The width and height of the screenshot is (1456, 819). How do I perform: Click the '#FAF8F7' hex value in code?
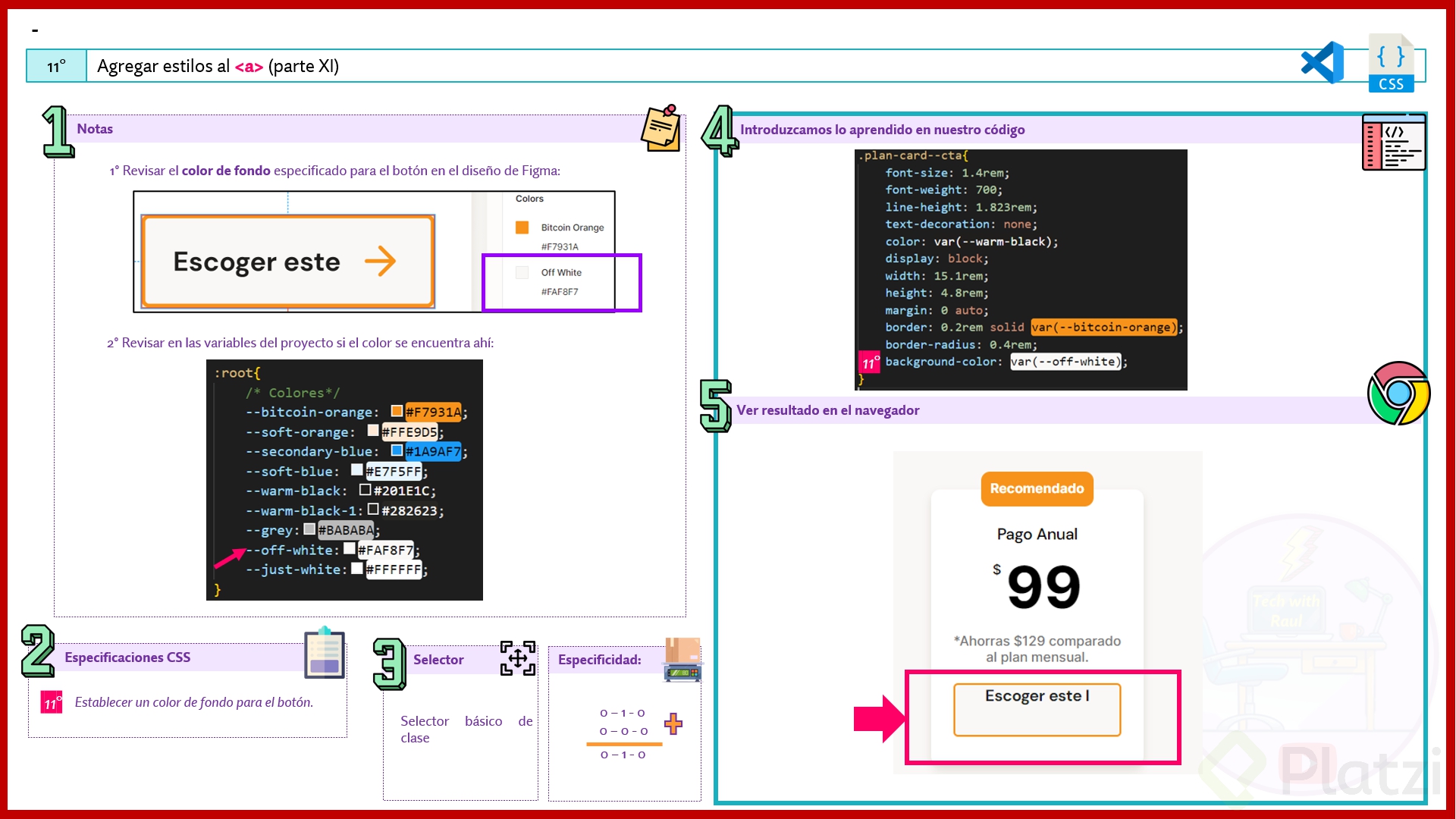(386, 550)
